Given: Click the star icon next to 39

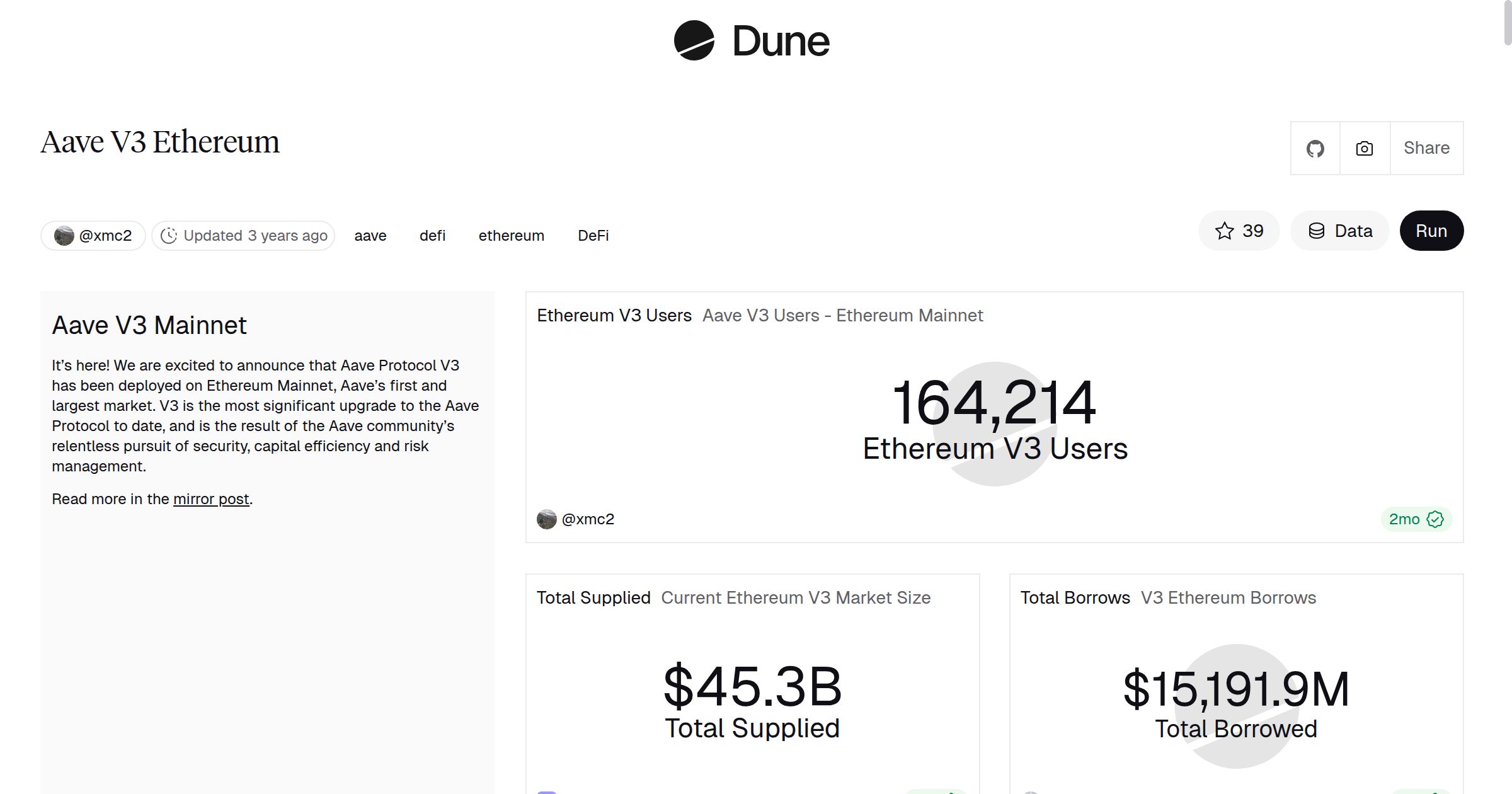Looking at the screenshot, I should click(1224, 231).
